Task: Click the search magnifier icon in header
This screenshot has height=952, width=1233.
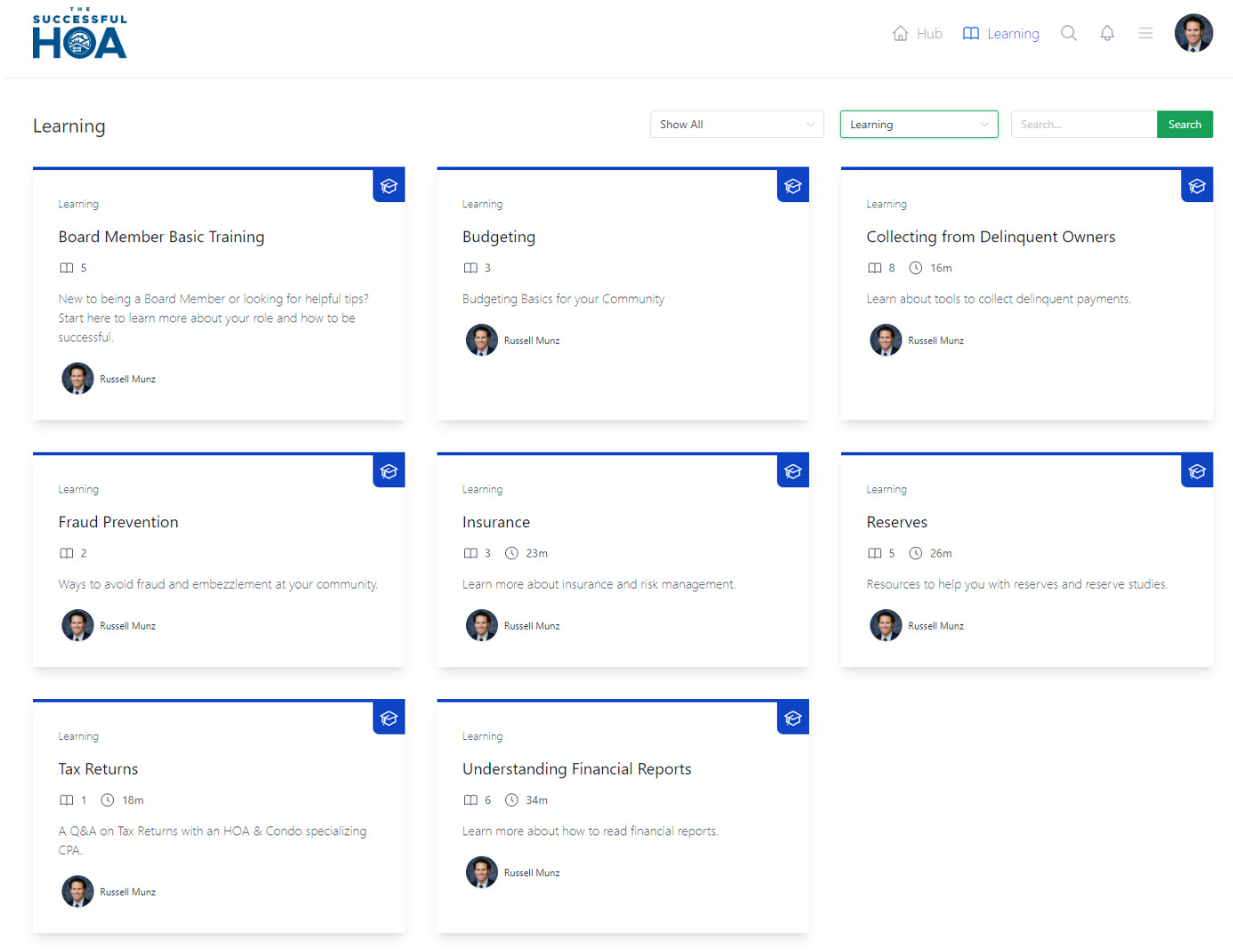Action: pyautogui.click(x=1068, y=34)
